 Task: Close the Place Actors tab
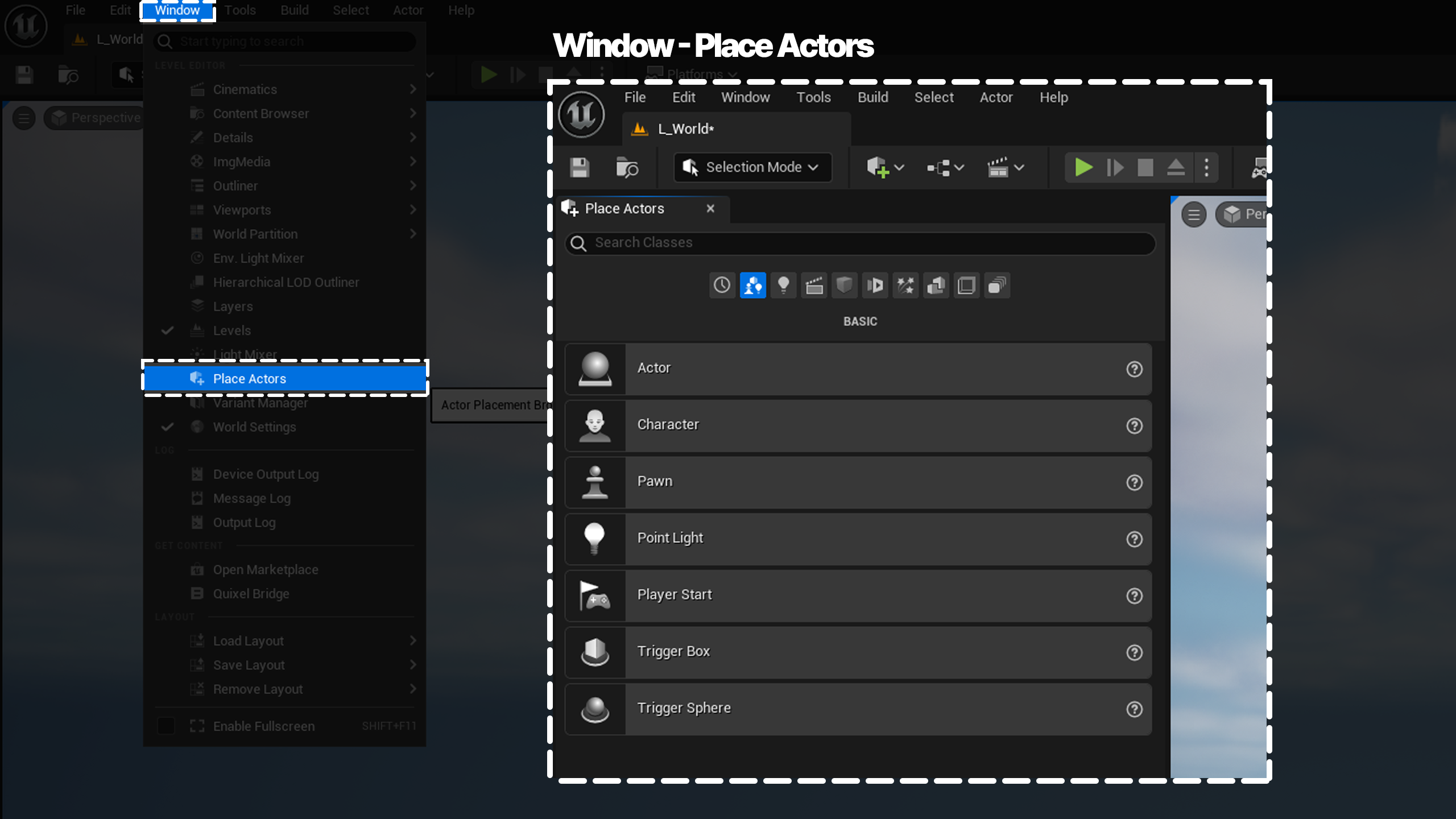tap(710, 208)
